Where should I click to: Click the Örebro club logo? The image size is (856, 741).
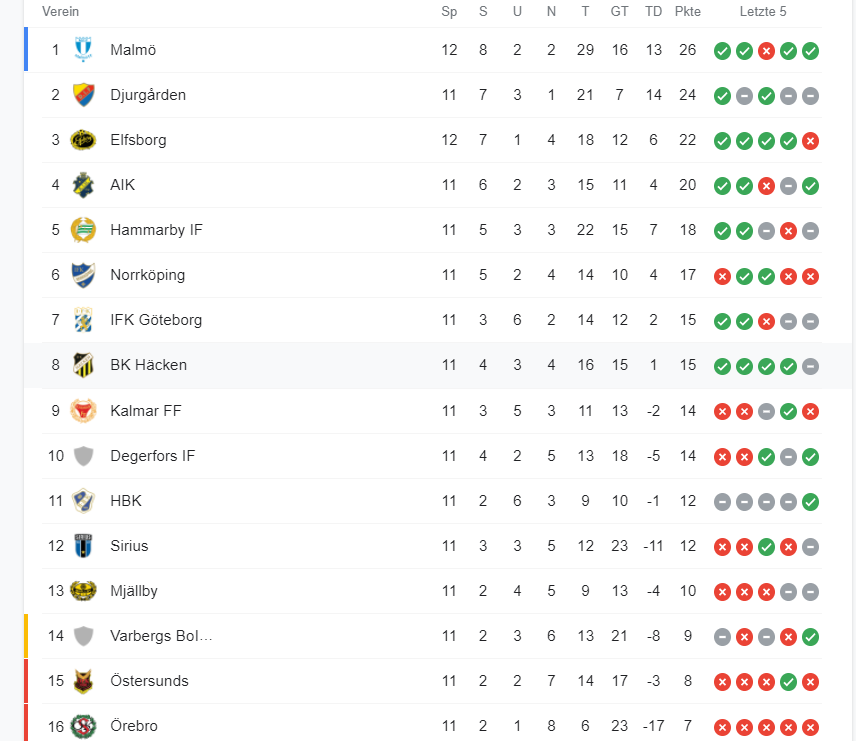pos(83,726)
